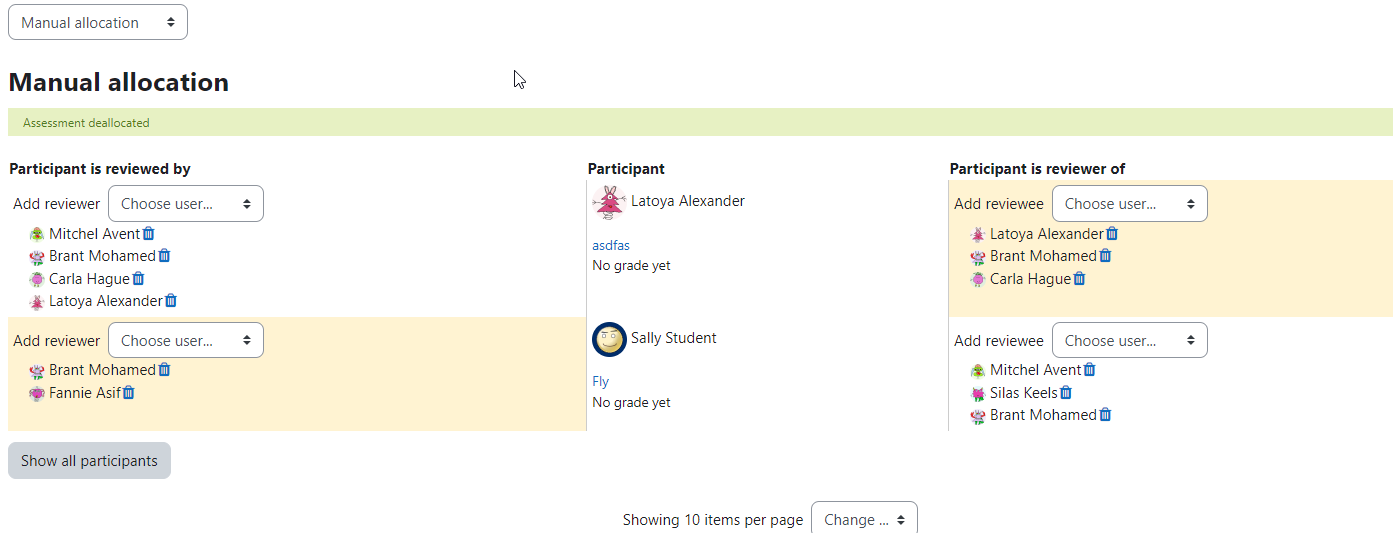Delete reviewer Mitchel Avent for Latoya Alexander
The height and width of the screenshot is (533, 1393).
149,233
